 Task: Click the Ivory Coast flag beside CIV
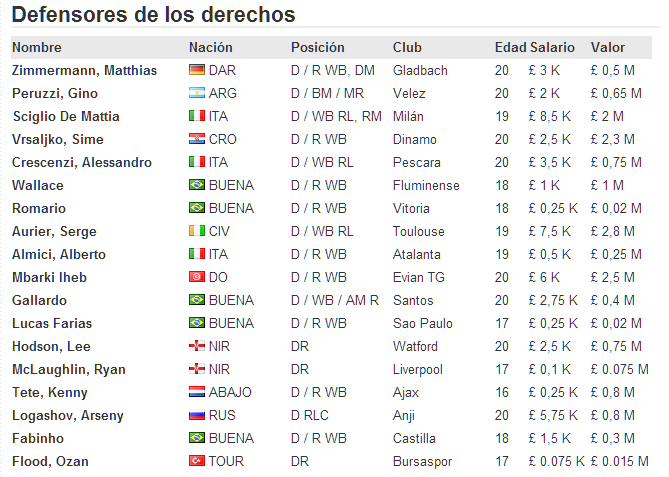197,231
